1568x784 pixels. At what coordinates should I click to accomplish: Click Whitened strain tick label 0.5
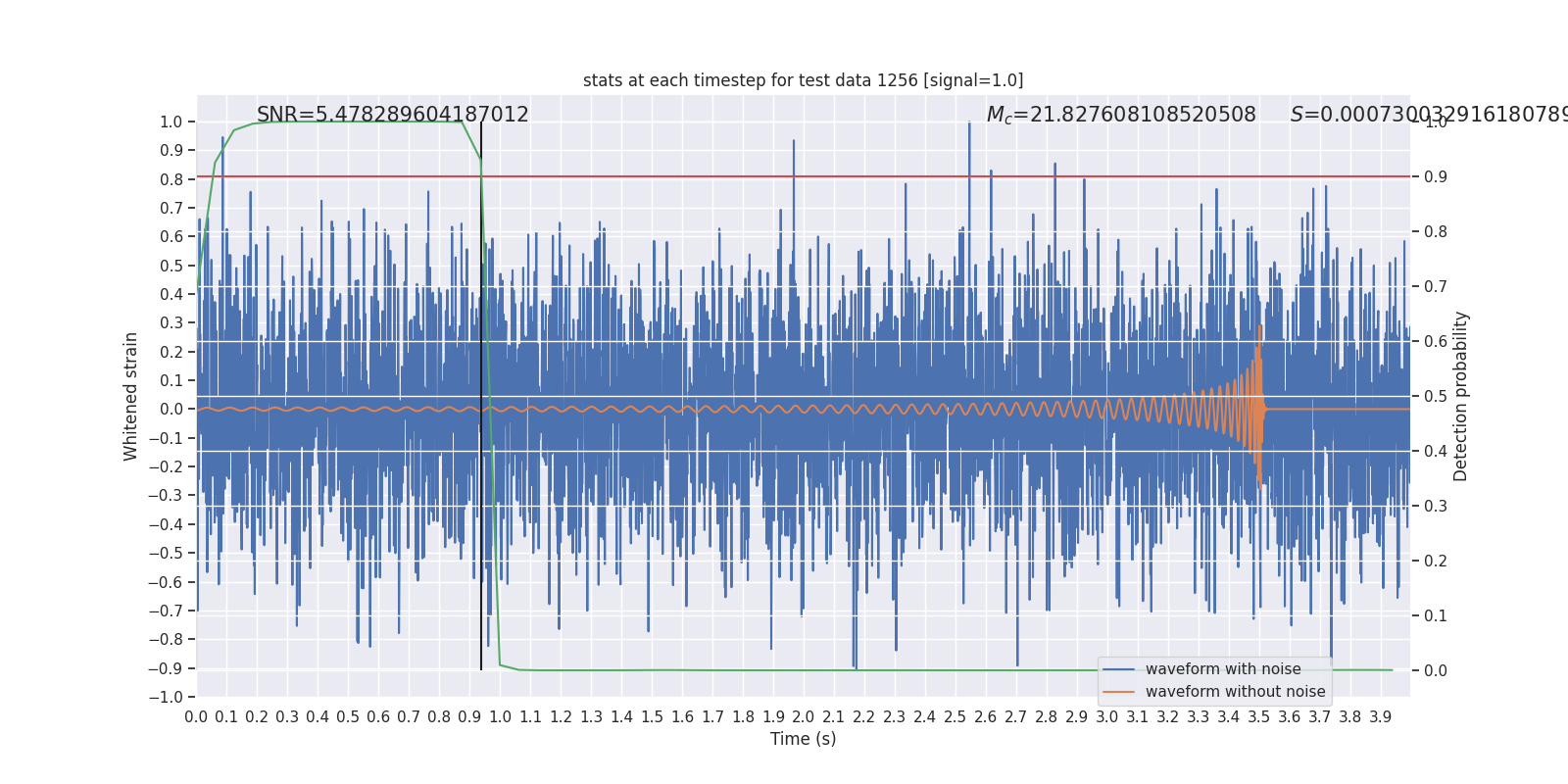pyautogui.click(x=171, y=266)
